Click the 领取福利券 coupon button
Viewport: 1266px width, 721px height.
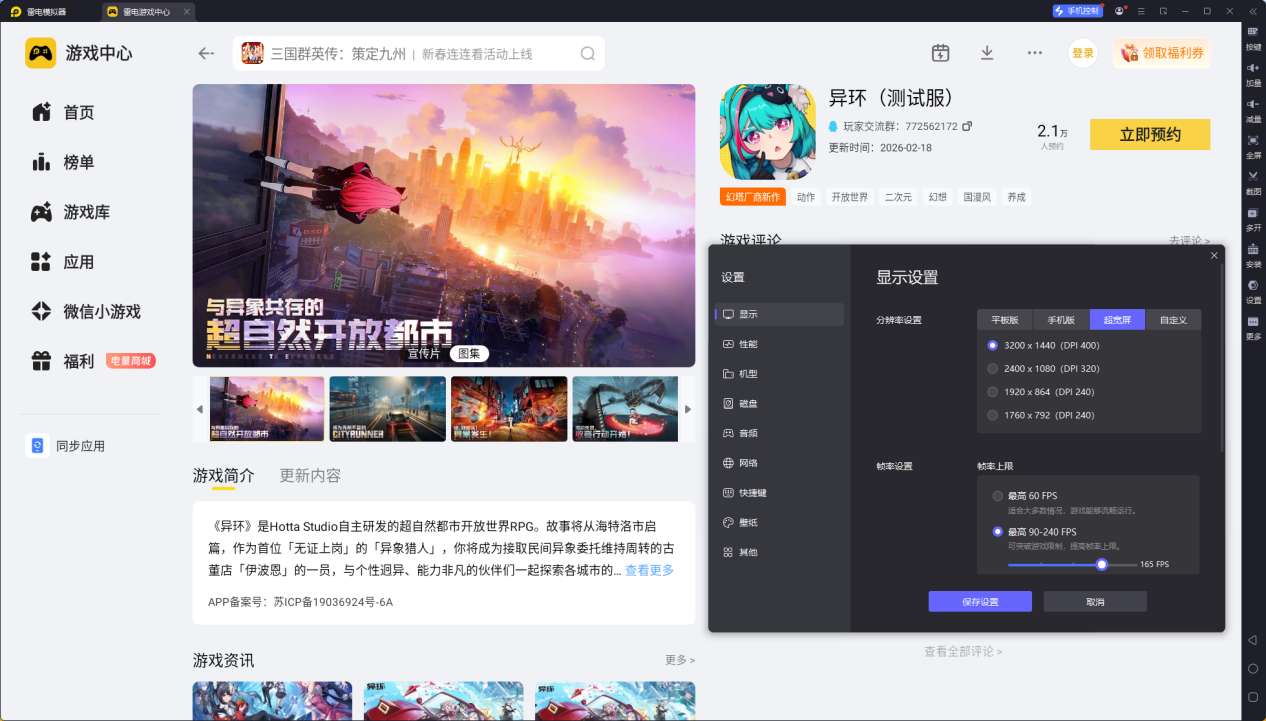click(x=1162, y=53)
